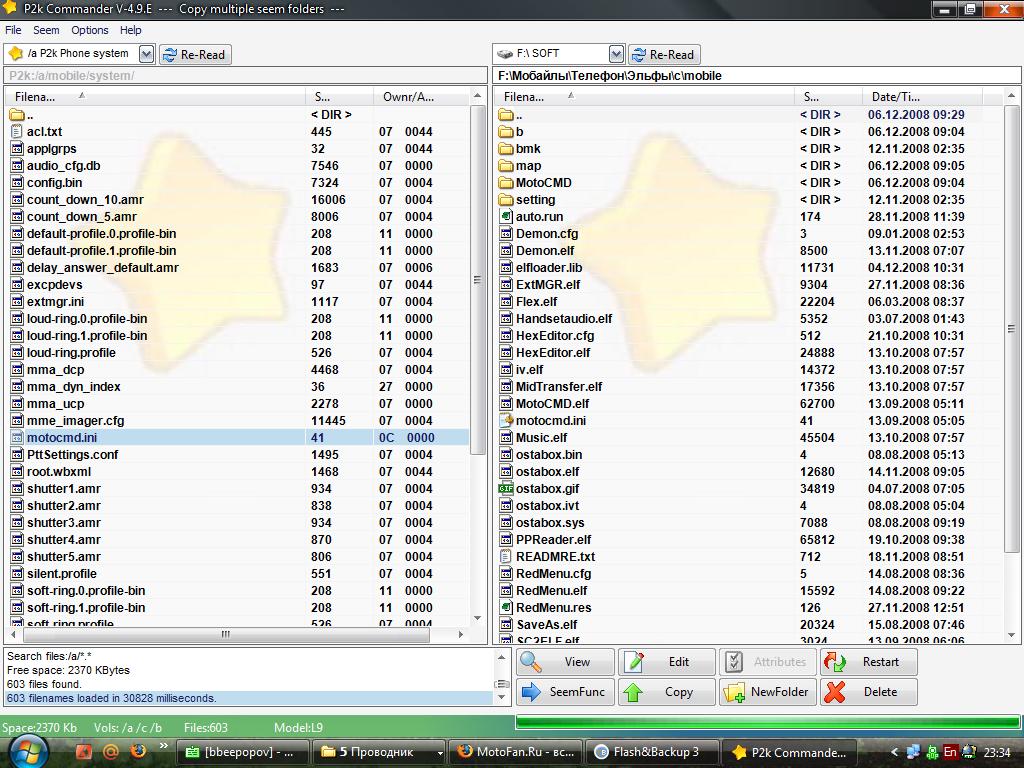The image size is (1024, 768).
Task: Click the NewFolder button
Action: pos(767,692)
